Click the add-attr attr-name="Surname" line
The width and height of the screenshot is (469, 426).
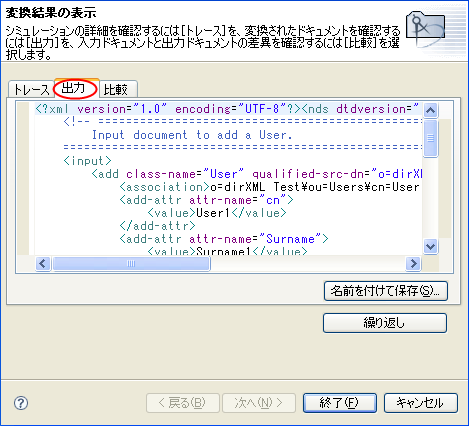click(x=224, y=239)
